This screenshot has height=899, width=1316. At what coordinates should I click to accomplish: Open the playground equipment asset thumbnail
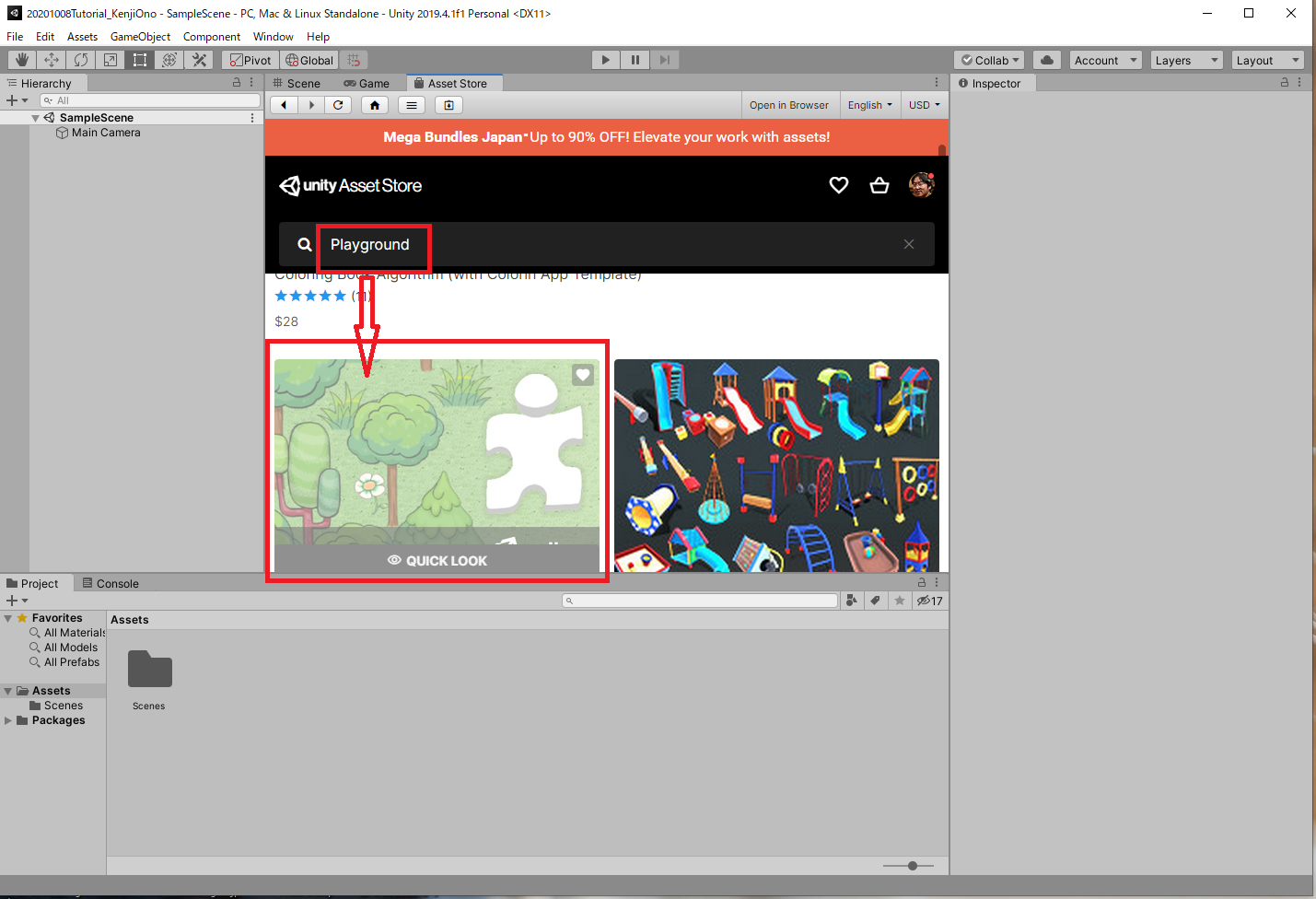(776, 465)
